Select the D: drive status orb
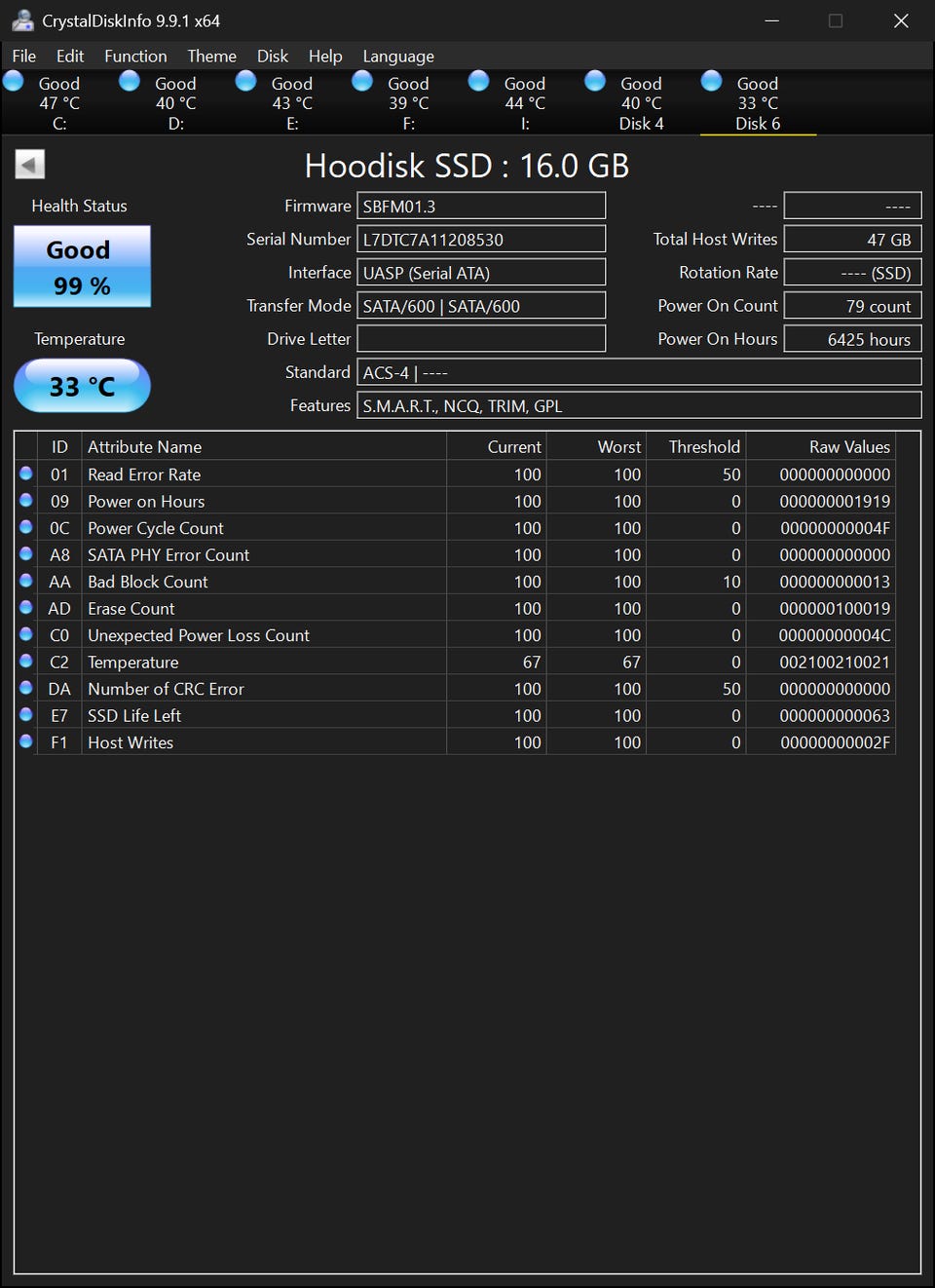Screen dimensions: 935x1288 130,81
